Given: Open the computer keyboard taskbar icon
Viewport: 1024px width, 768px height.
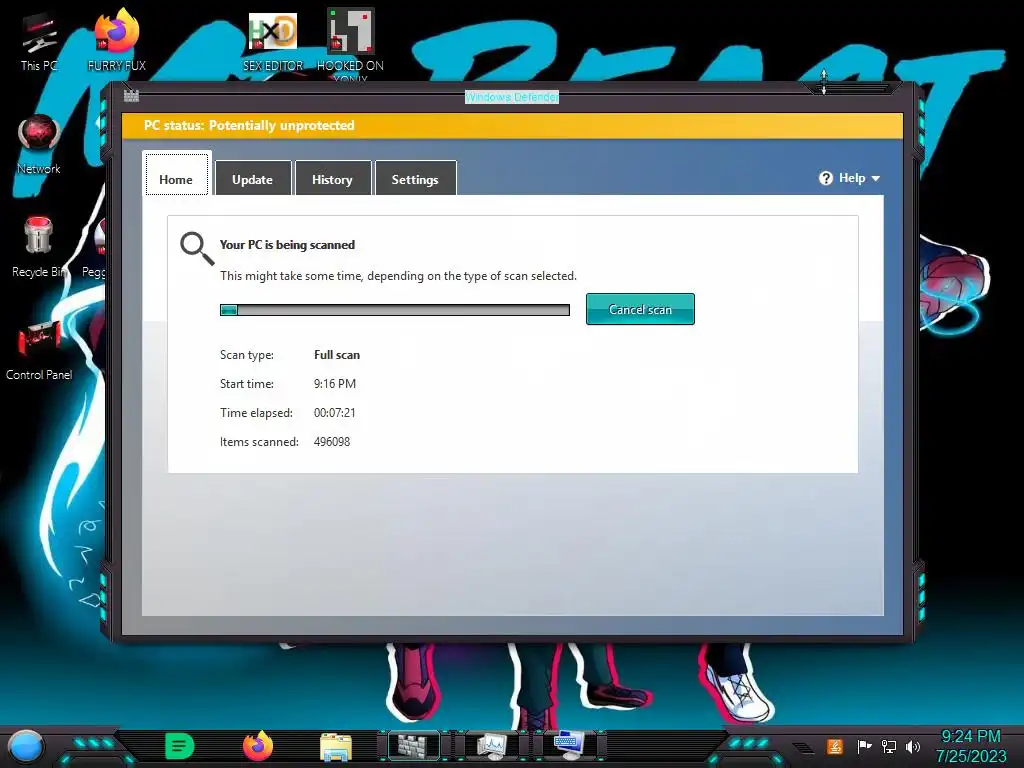Looking at the screenshot, I should click(569, 746).
